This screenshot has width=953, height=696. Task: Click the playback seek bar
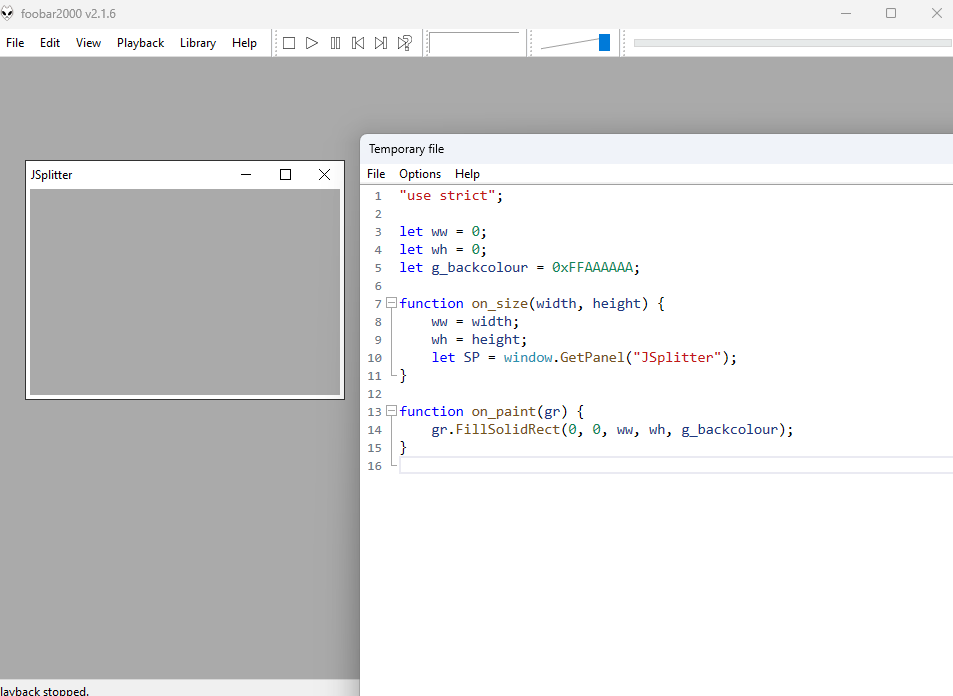(x=792, y=43)
